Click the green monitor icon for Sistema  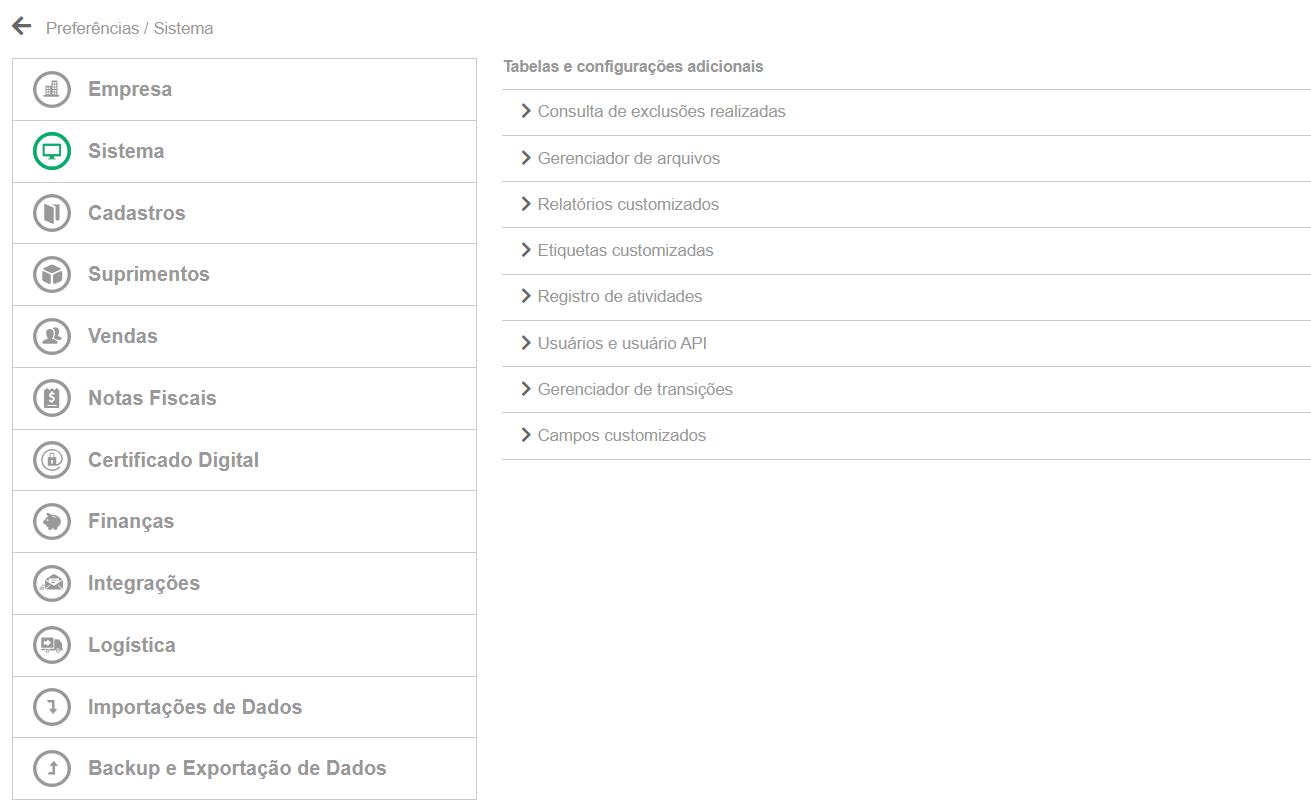tap(52, 151)
